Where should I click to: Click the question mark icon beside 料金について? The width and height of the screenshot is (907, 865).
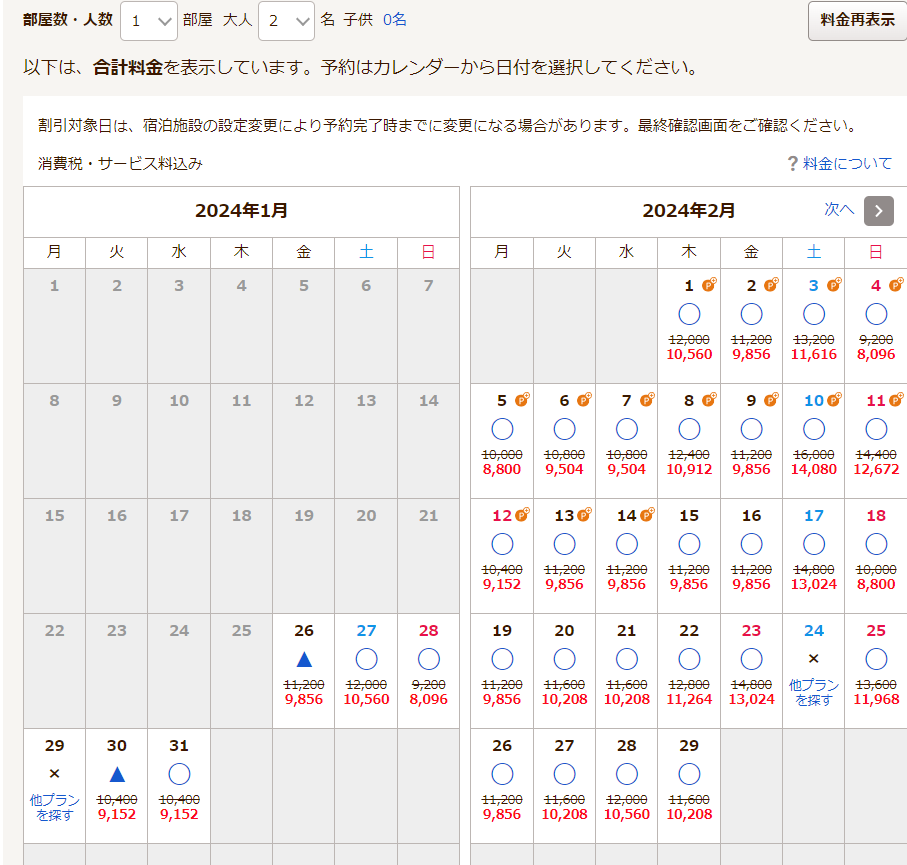pyautogui.click(x=792, y=164)
